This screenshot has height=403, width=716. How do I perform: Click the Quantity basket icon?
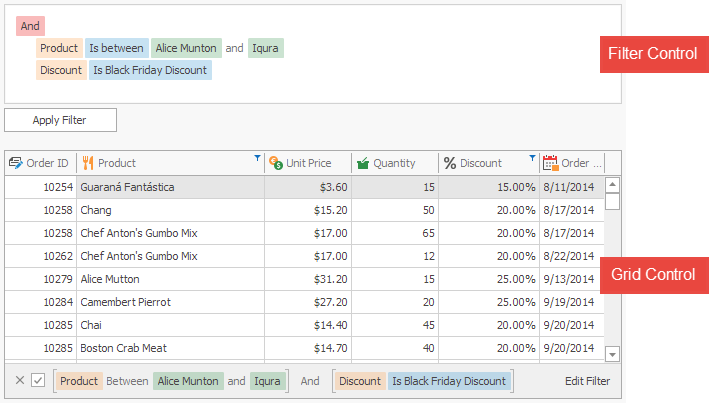[363, 163]
